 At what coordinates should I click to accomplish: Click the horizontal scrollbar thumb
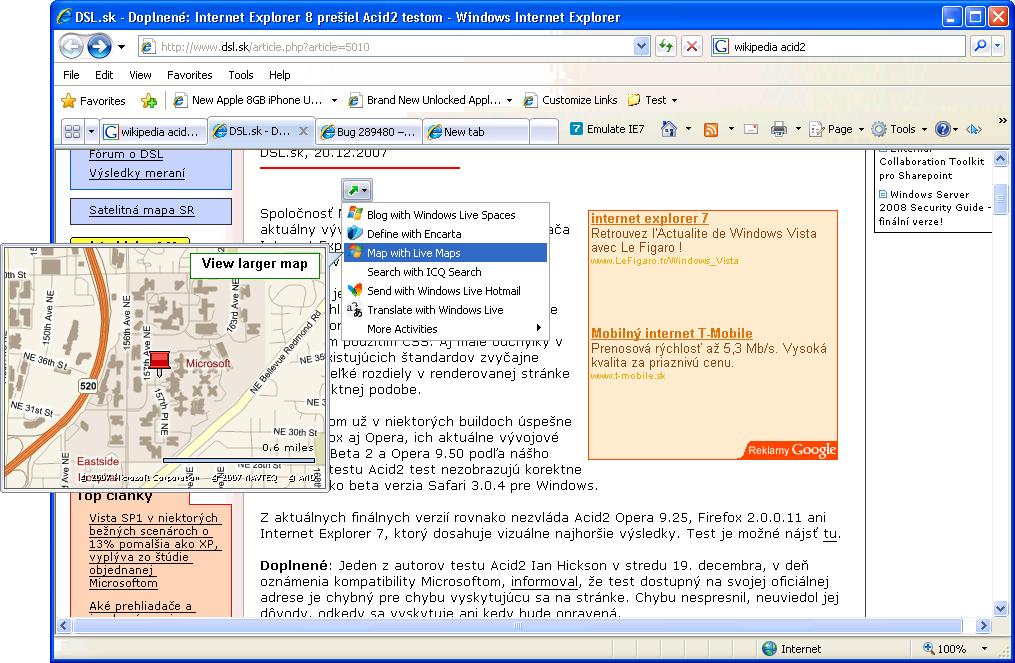[517, 625]
